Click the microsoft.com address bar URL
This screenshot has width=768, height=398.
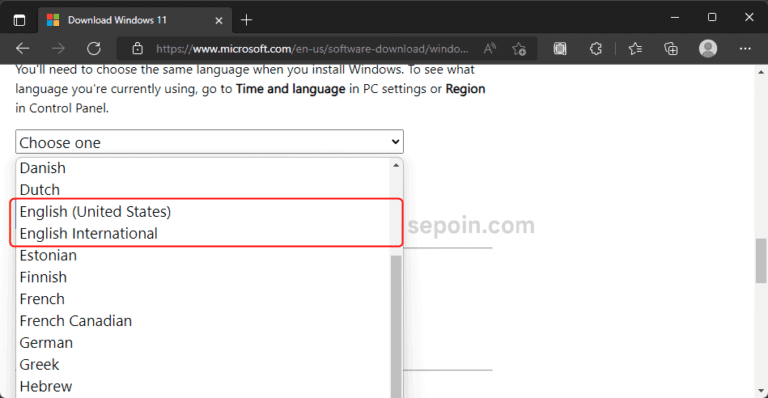click(312, 49)
